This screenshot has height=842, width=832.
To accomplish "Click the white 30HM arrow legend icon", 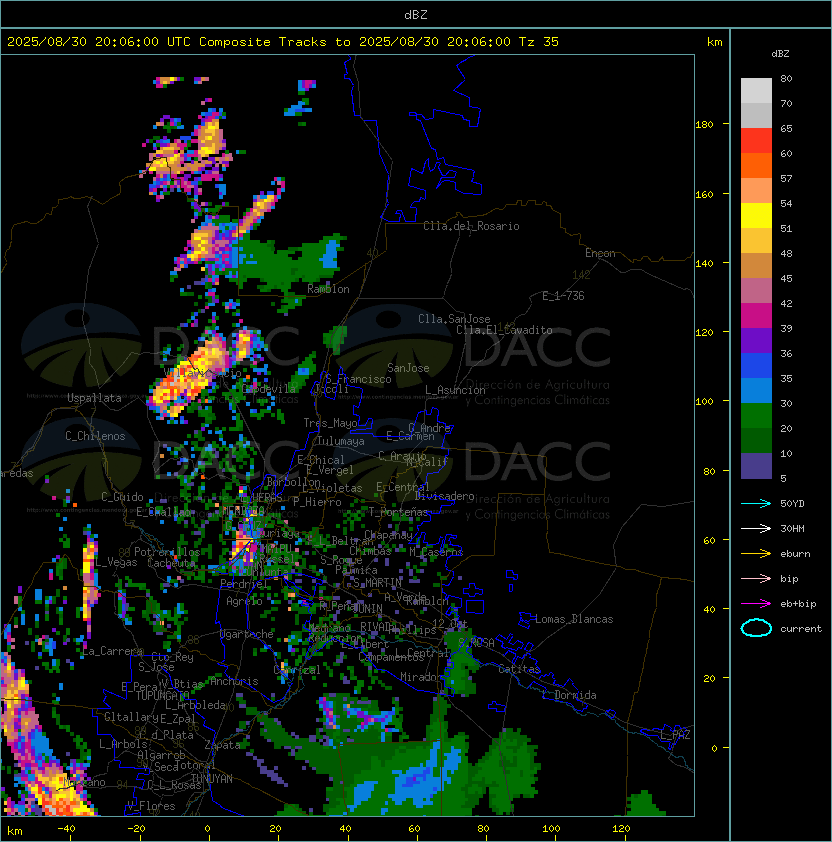I will 756,528.
